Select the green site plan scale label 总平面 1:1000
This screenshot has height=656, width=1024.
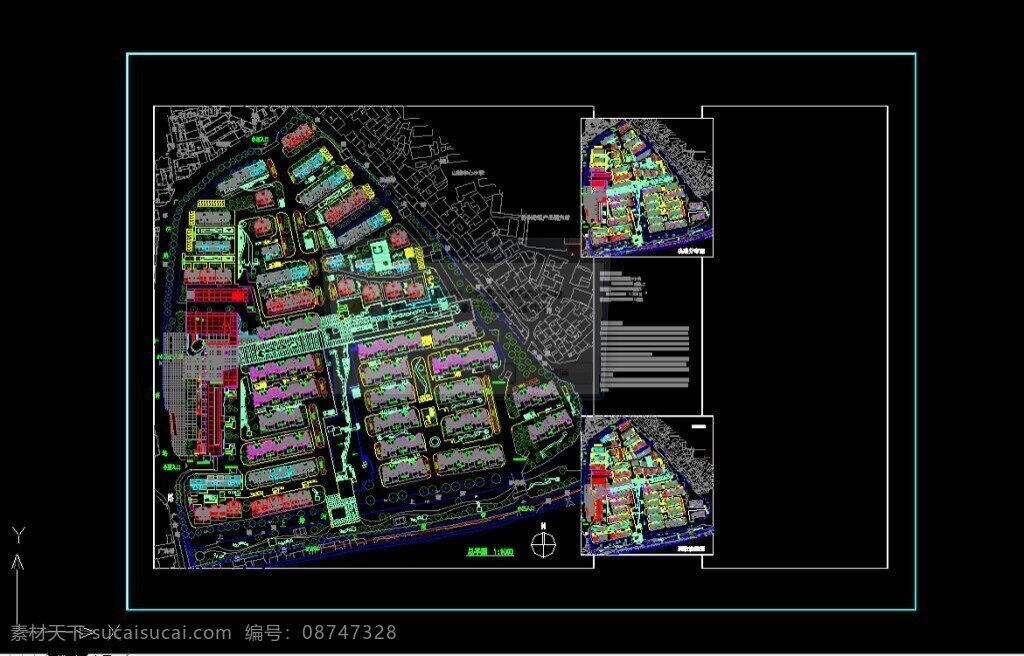[x=490, y=551]
